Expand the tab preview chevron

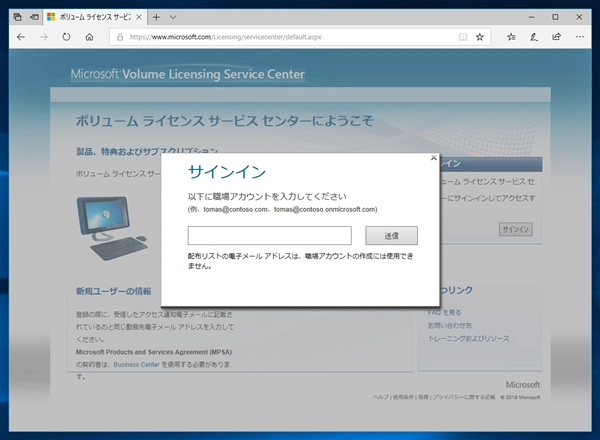tap(173, 17)
